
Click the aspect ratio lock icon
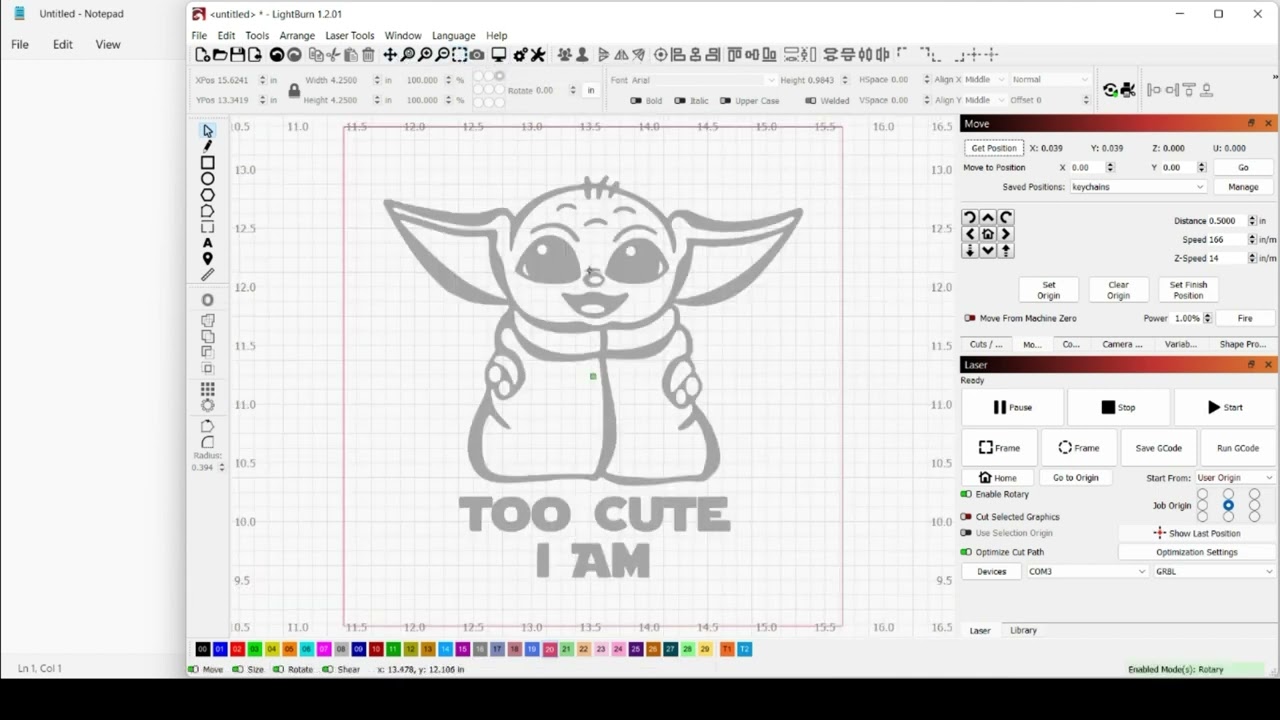[294, 90]
